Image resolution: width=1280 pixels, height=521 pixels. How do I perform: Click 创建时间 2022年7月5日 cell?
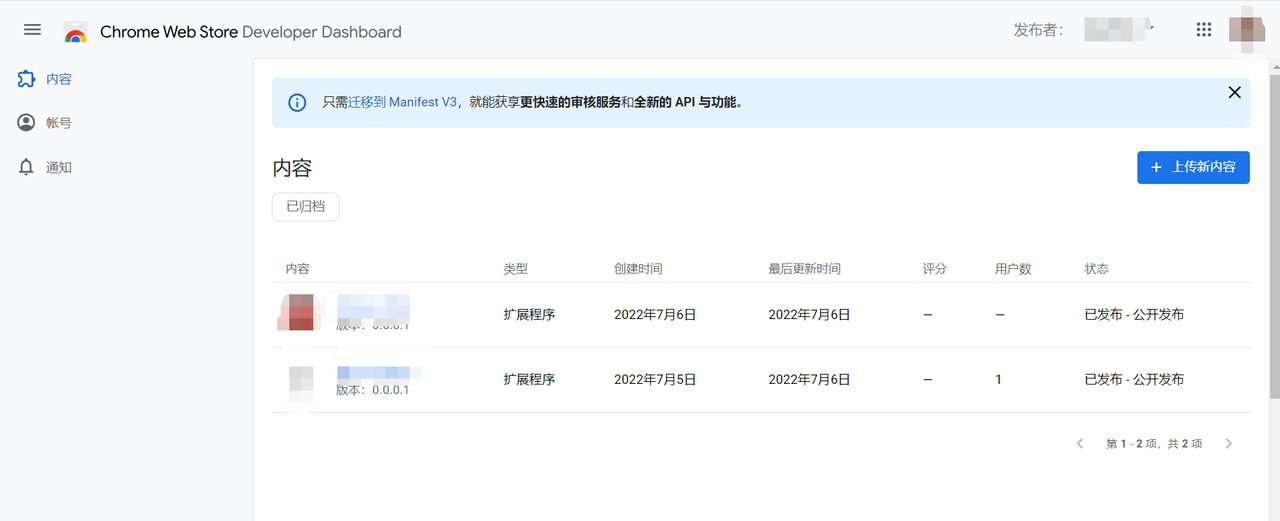655,380
